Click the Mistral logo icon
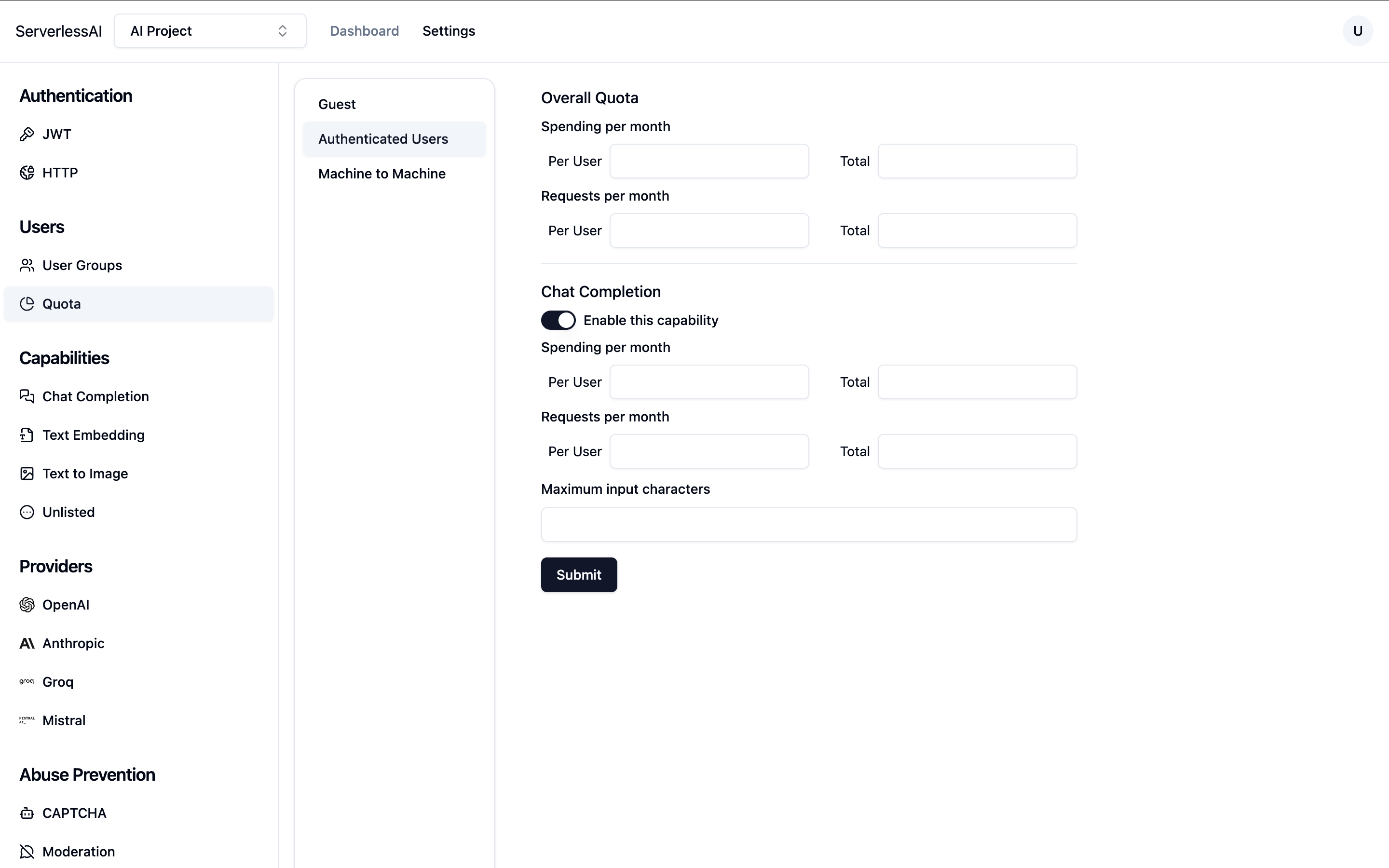Viewport: 1389px width, 868px height. 27,720
